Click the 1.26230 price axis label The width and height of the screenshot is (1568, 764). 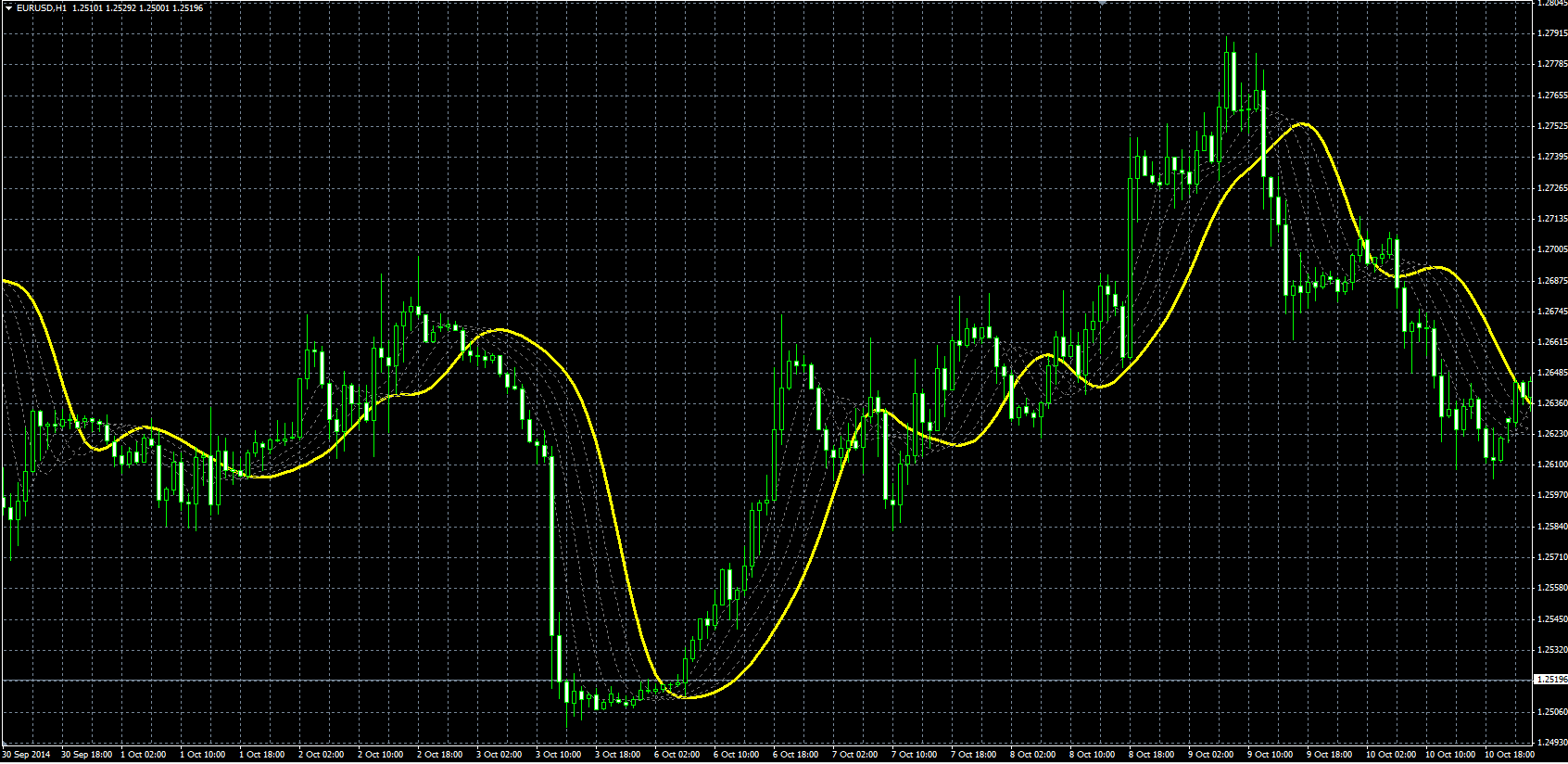1551,434
